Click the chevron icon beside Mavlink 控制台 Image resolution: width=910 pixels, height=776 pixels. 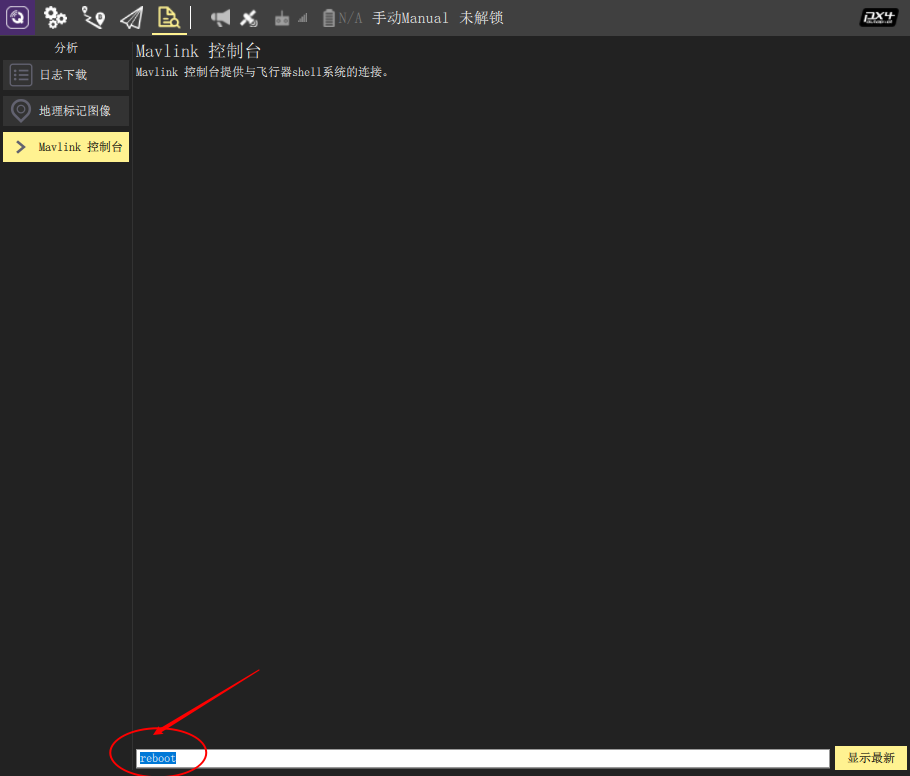coord(21,147)
